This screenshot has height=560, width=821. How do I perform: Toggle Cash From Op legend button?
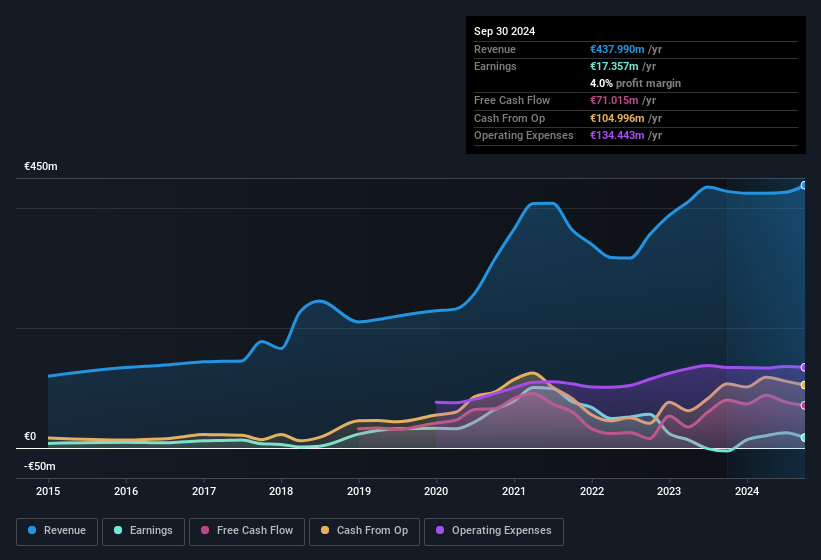point(365,531)
